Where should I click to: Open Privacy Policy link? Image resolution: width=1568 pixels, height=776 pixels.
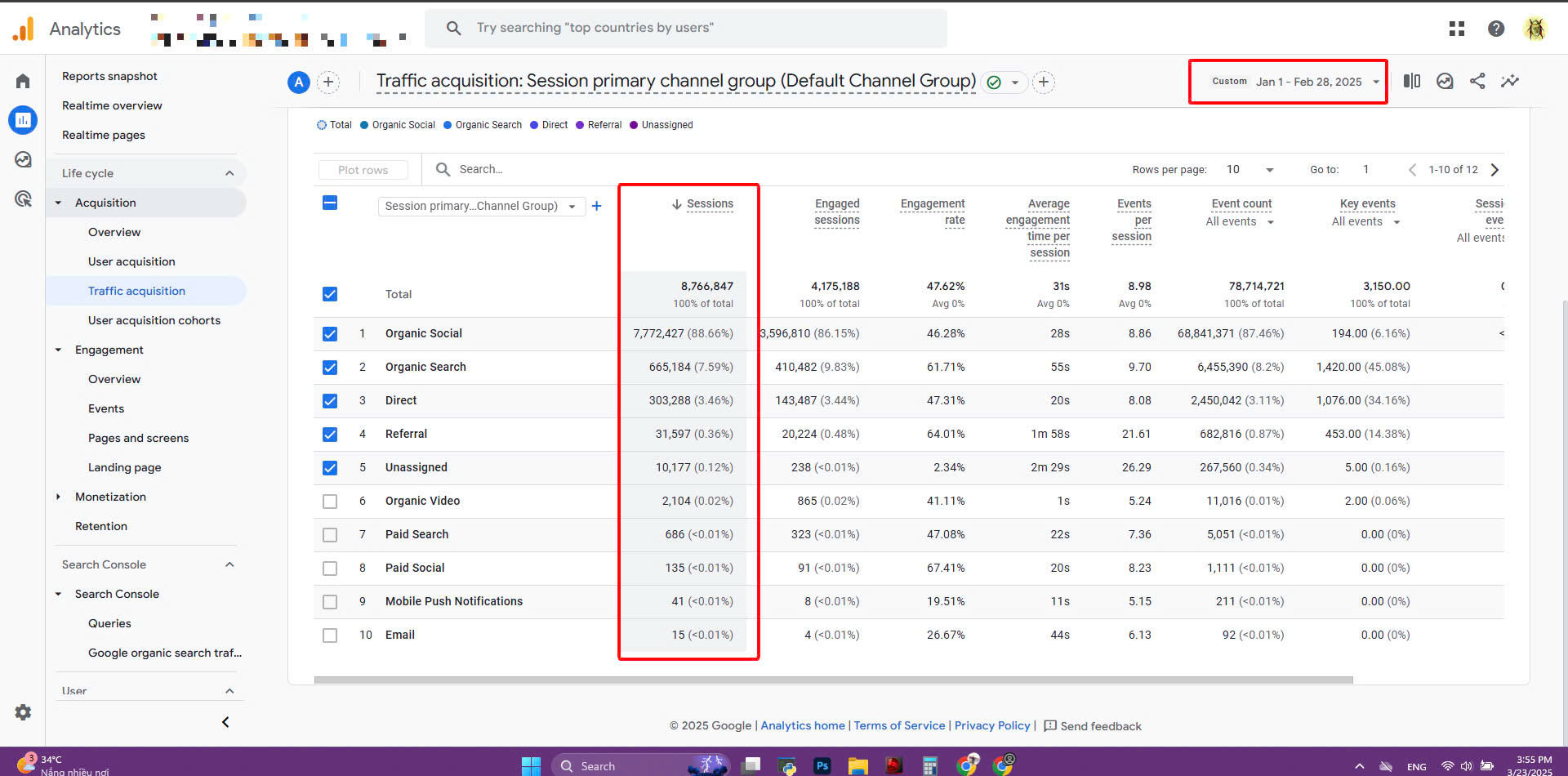pyautogui.click(x=992, y=725)
